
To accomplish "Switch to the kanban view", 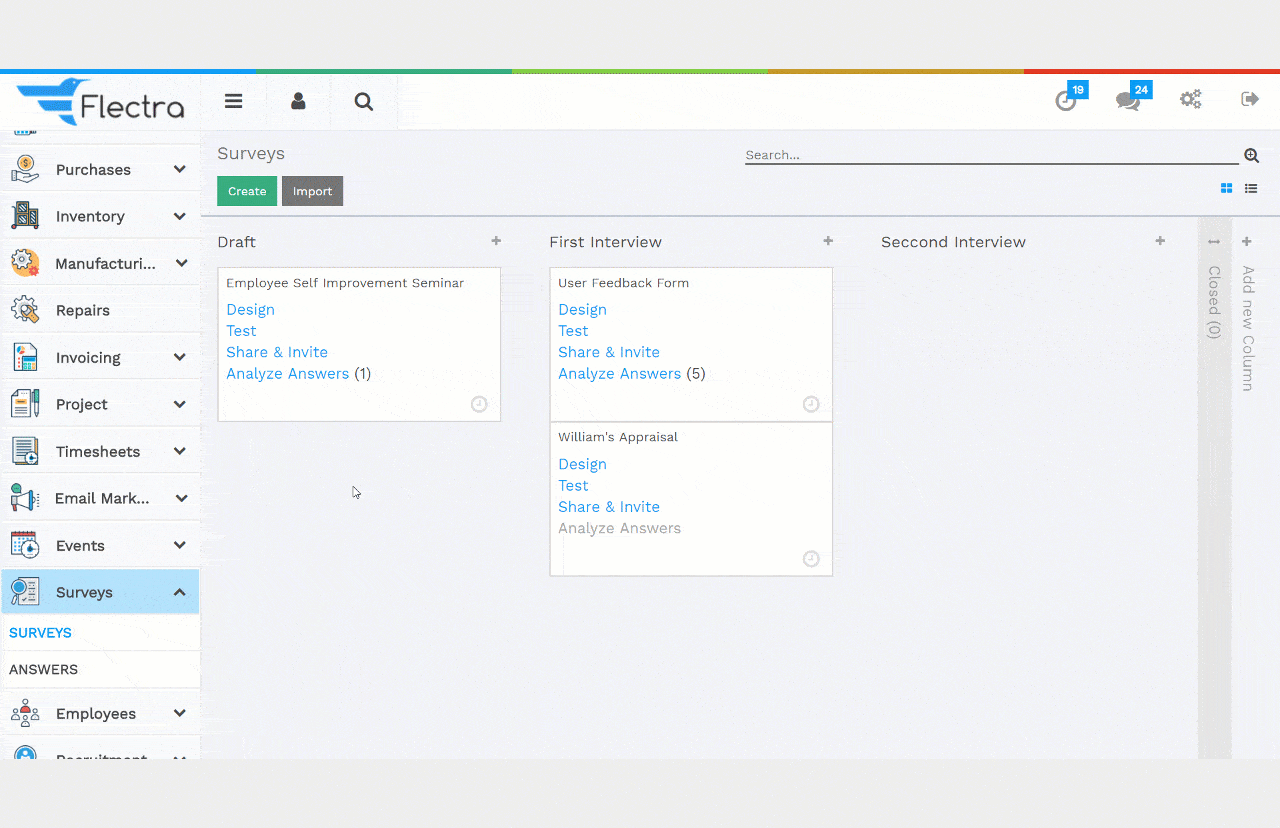I will click(1226, 188).
